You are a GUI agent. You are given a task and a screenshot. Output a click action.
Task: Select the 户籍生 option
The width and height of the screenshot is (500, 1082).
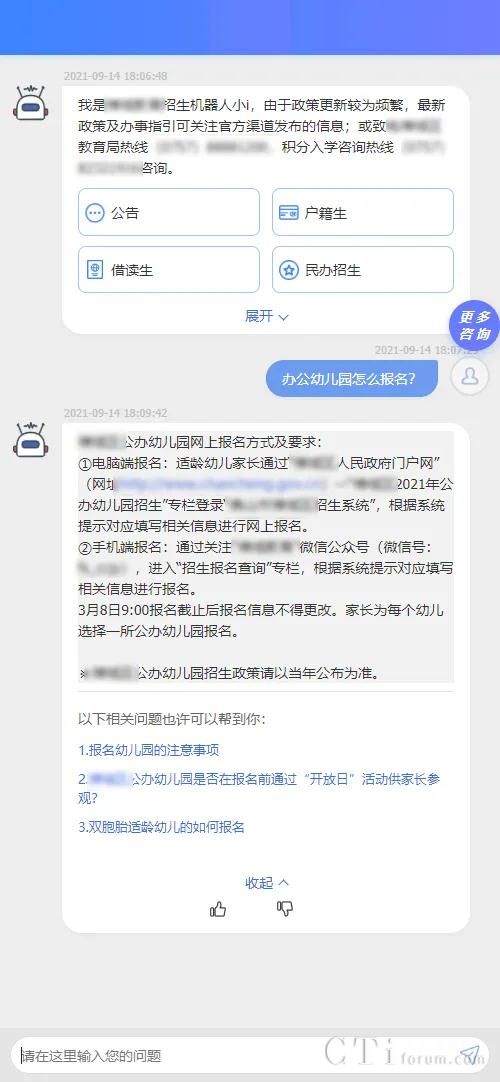[x=363, y=213]
